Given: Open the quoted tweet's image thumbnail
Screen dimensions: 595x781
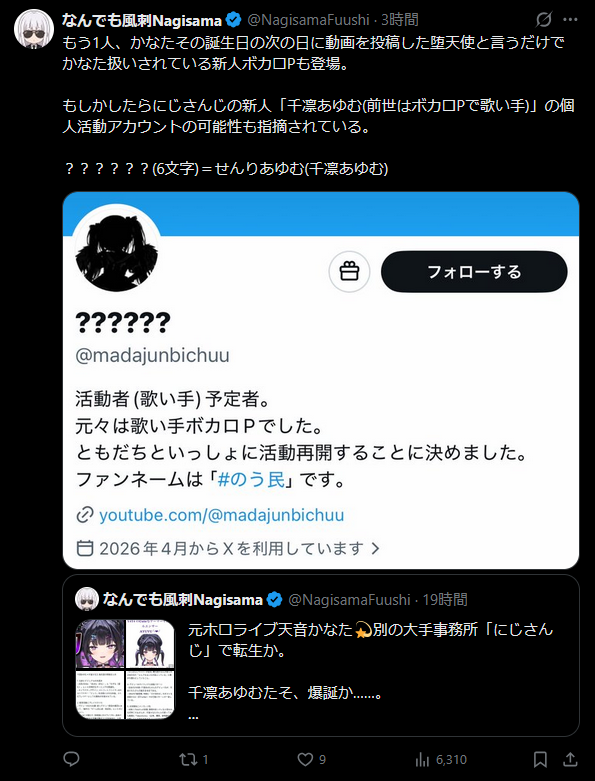Looking at the screenshot, I should pyautogui.click(x=125, y=669).
